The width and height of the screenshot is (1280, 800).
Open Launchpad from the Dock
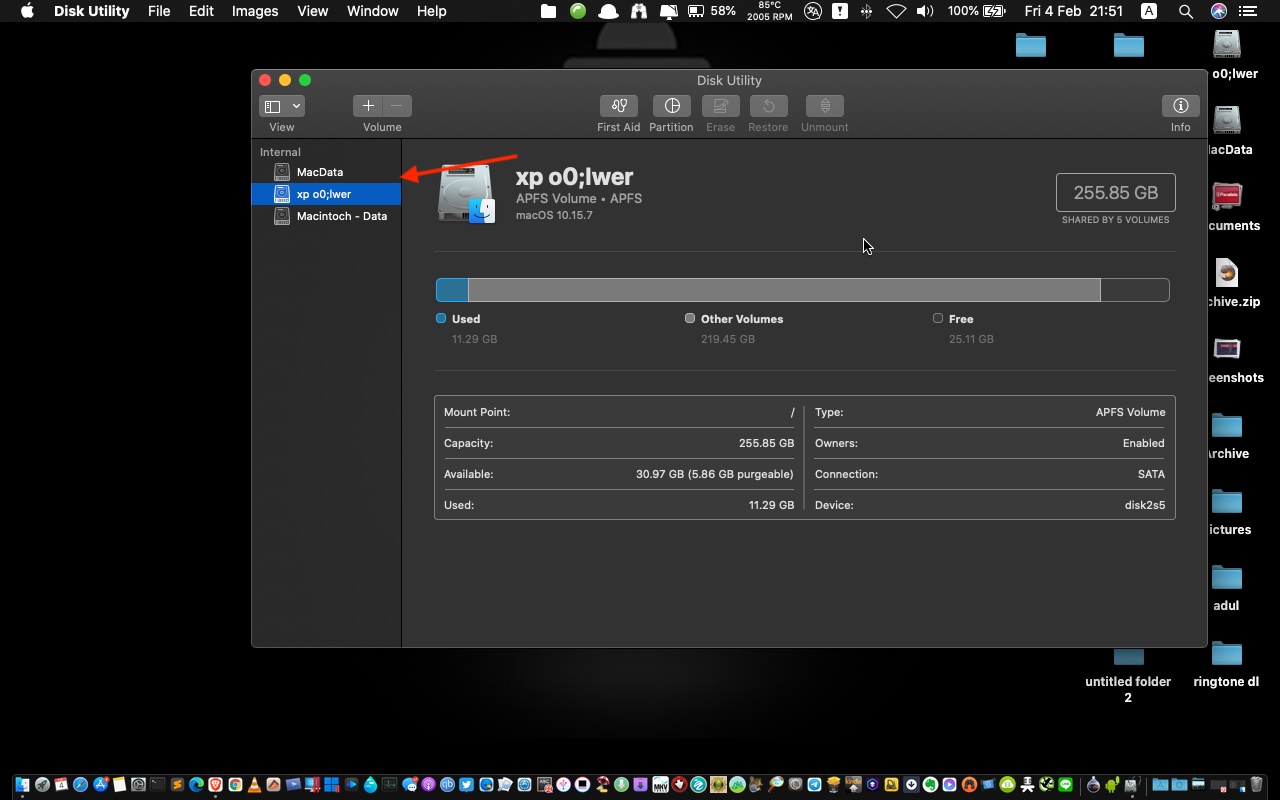[x=42, y=785]
